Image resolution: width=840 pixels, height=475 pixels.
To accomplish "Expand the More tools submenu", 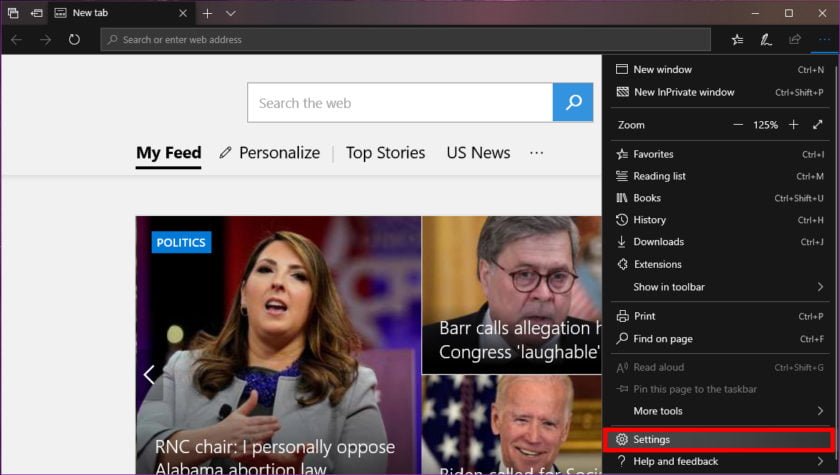I will pos(820,411).
